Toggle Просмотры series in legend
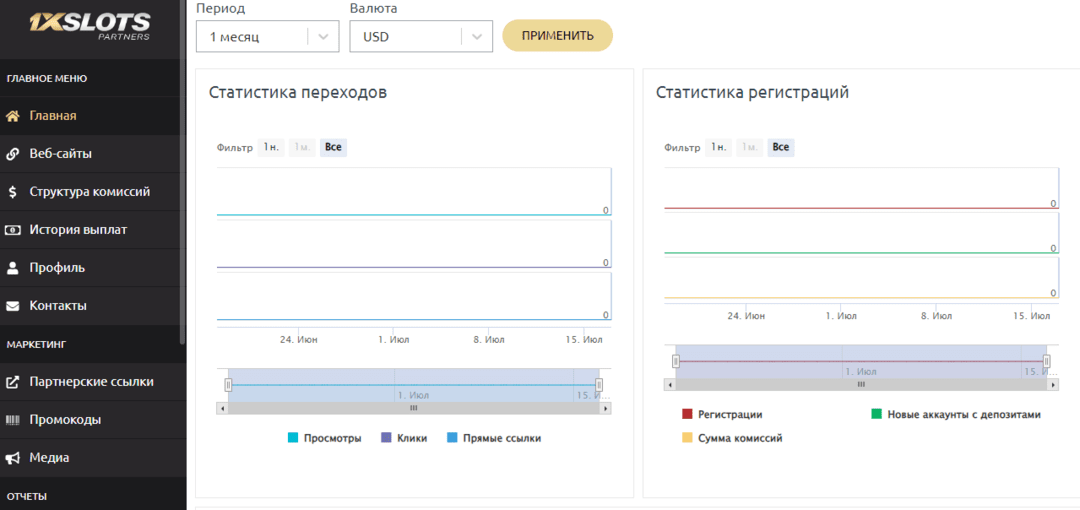1080x510 pixels. pyautogui.click(x=324, y=438)
